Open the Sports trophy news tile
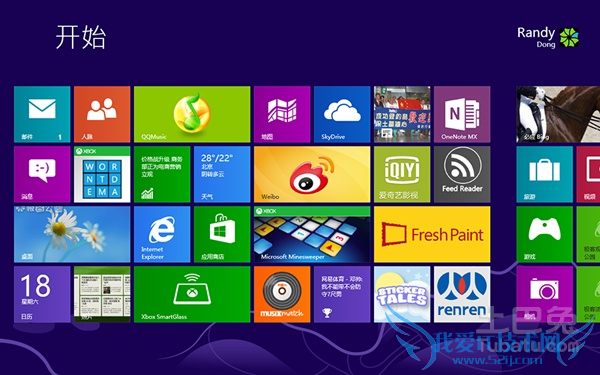 (x=342, y=294)
